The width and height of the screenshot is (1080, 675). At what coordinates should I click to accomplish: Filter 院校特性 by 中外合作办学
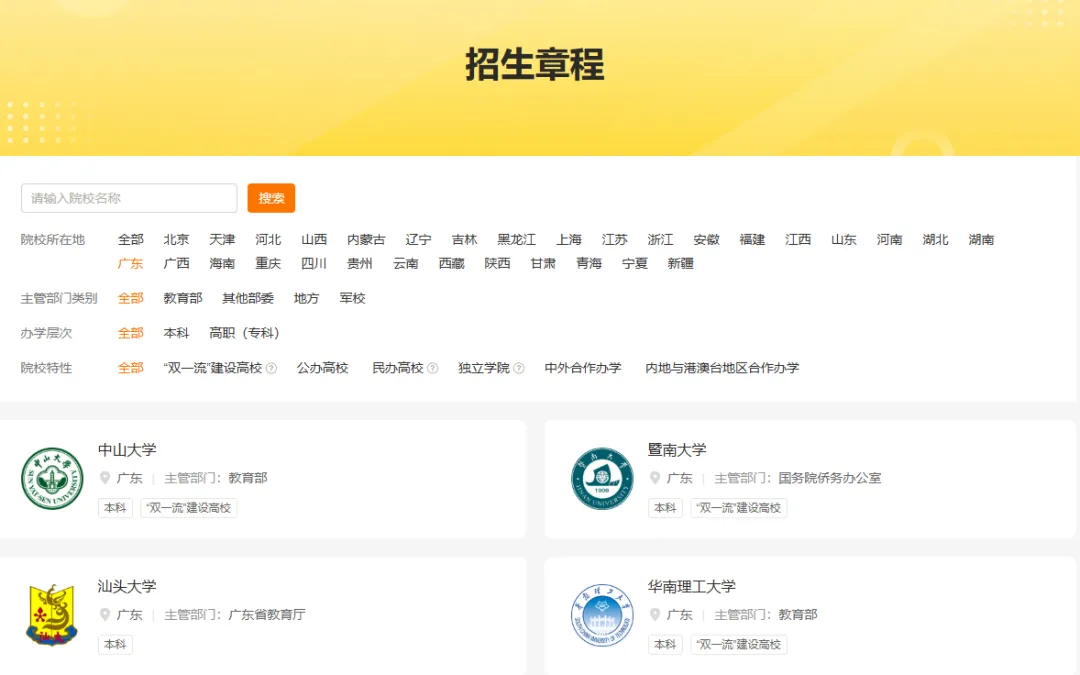coord(583,368)
